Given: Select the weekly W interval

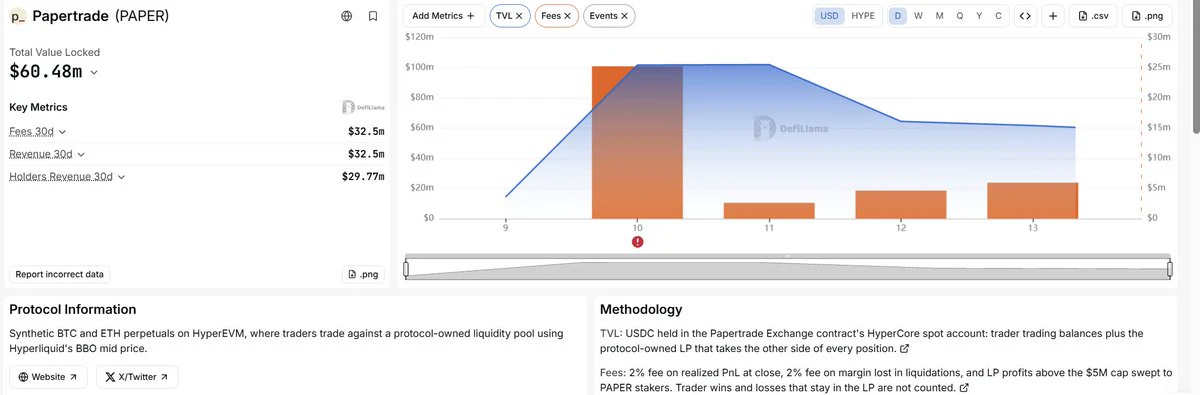Looking at the screenshot, I should pyautogui.click(x=919, y=16).
